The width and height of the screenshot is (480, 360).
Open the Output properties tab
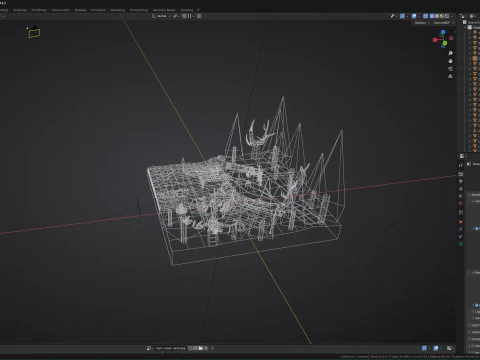461,182
